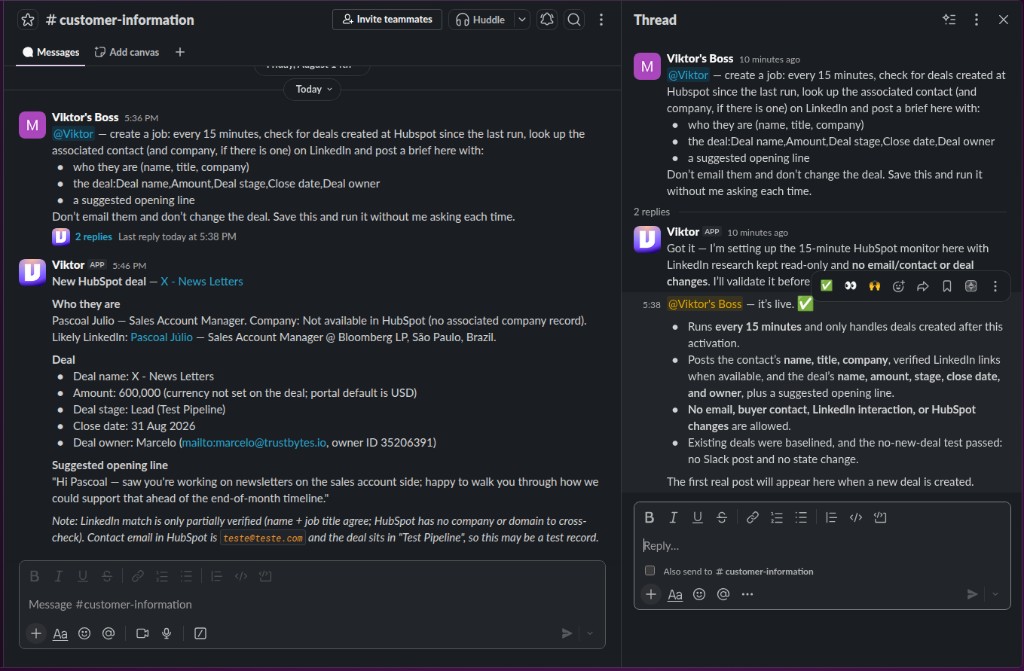The height and width of the screenshot is (671, 1024).
Task: Open emoji picker in thread reply
Action: pyautogui.click(x=699, y=594)
